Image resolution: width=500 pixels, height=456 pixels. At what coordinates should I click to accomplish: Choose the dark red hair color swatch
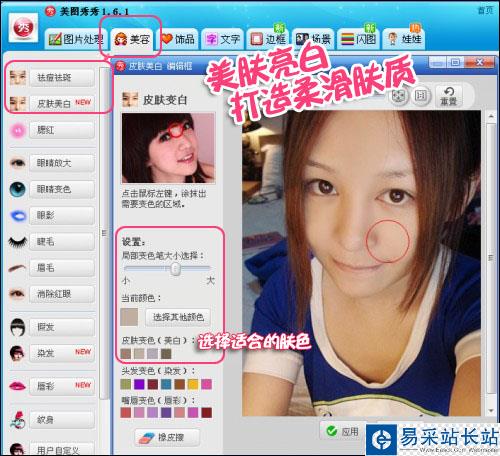(153, 384)
